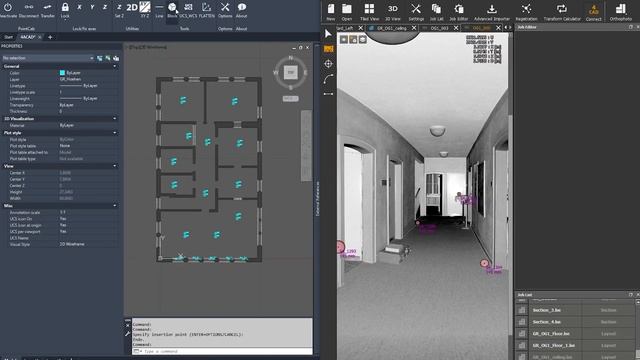Viewport: 640px width, 360px height.
Task: Select the Line tool in ribbon
Action: [159, 7]
